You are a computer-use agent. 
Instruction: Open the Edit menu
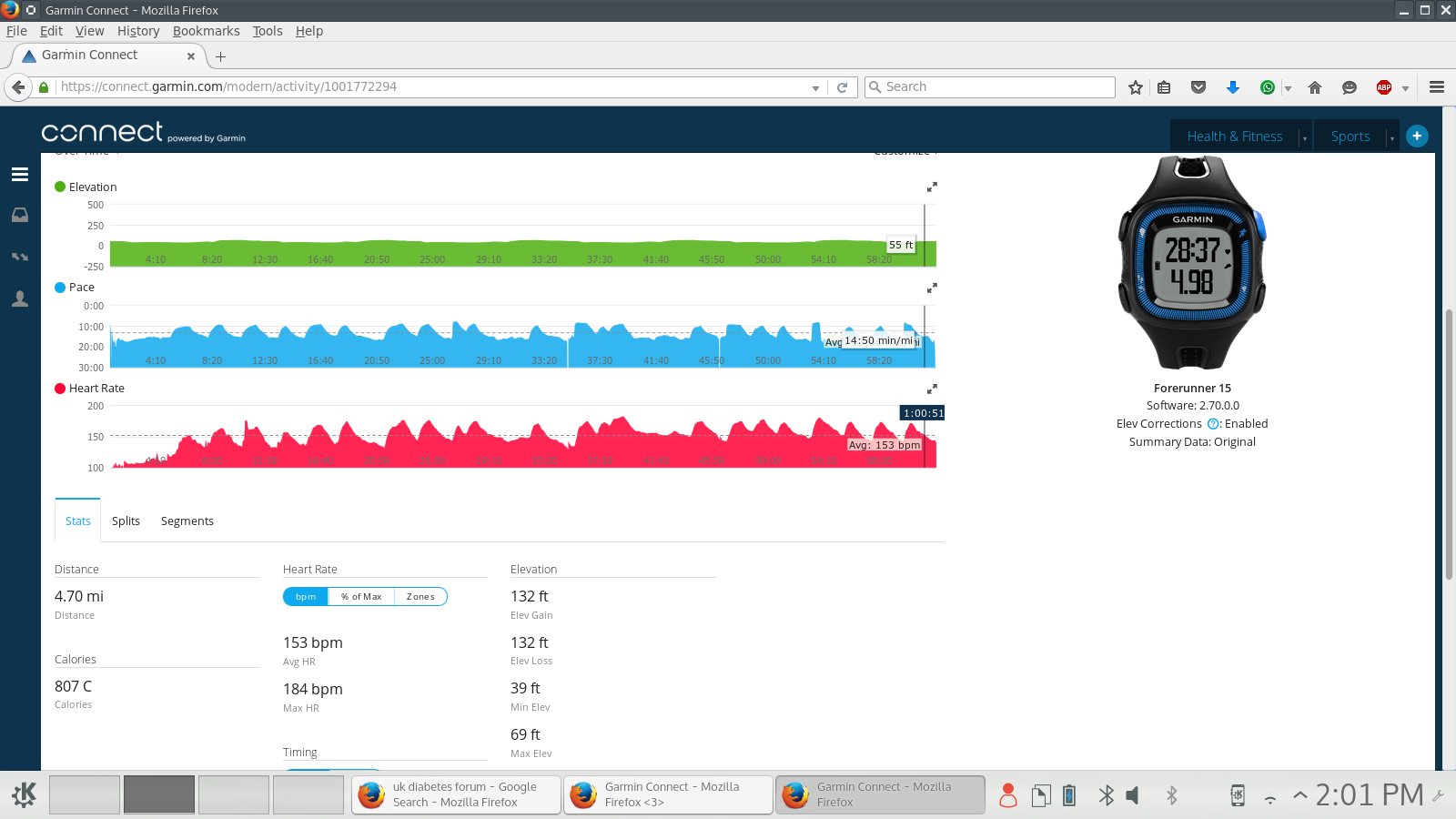click(x=51, y=31)
